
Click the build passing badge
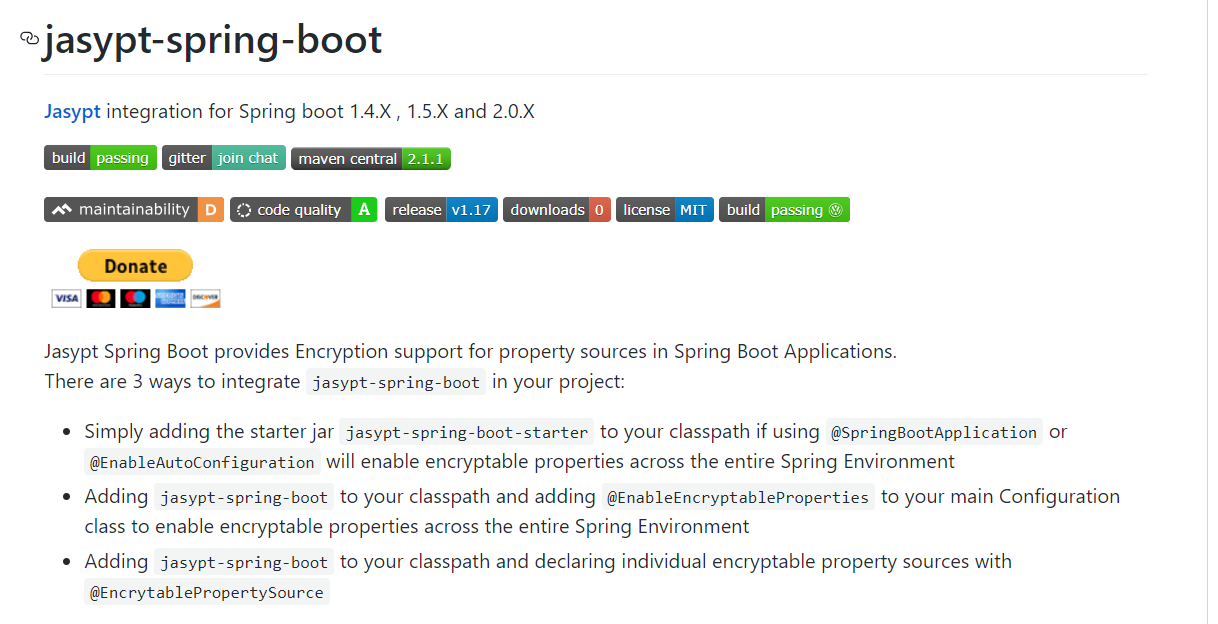100,158
